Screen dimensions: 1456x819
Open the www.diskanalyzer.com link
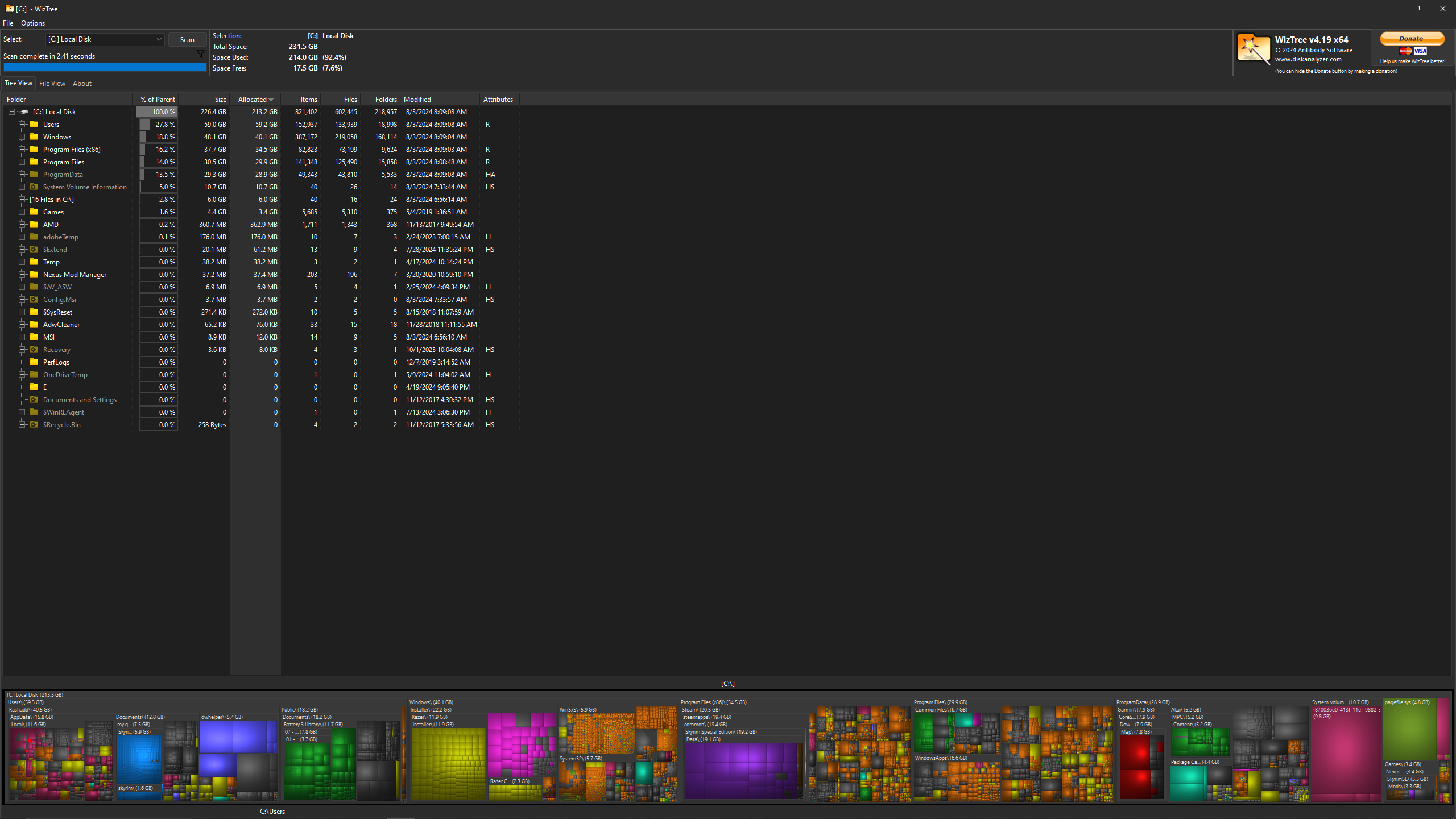pos(1308,59)
